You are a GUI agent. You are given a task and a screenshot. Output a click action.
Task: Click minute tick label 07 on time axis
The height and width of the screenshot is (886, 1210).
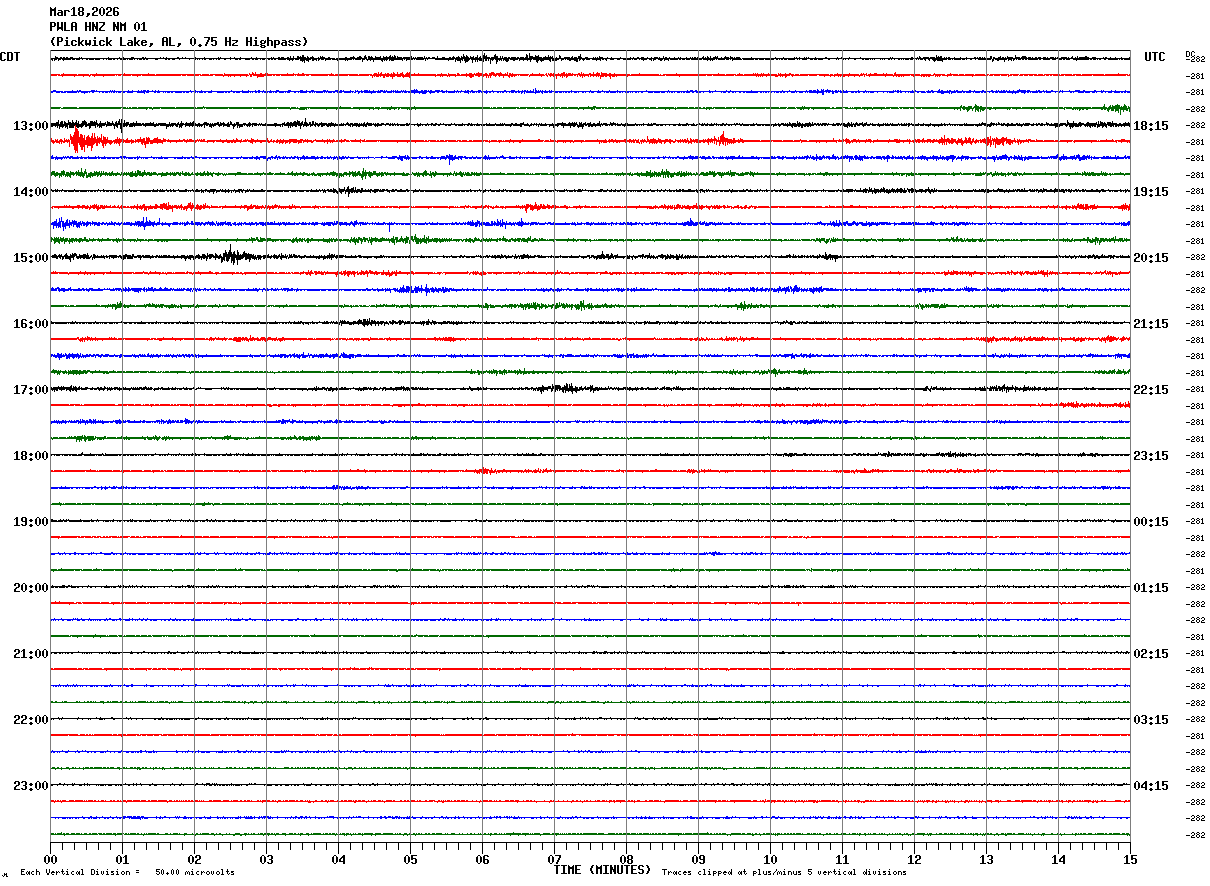(555, 859)
